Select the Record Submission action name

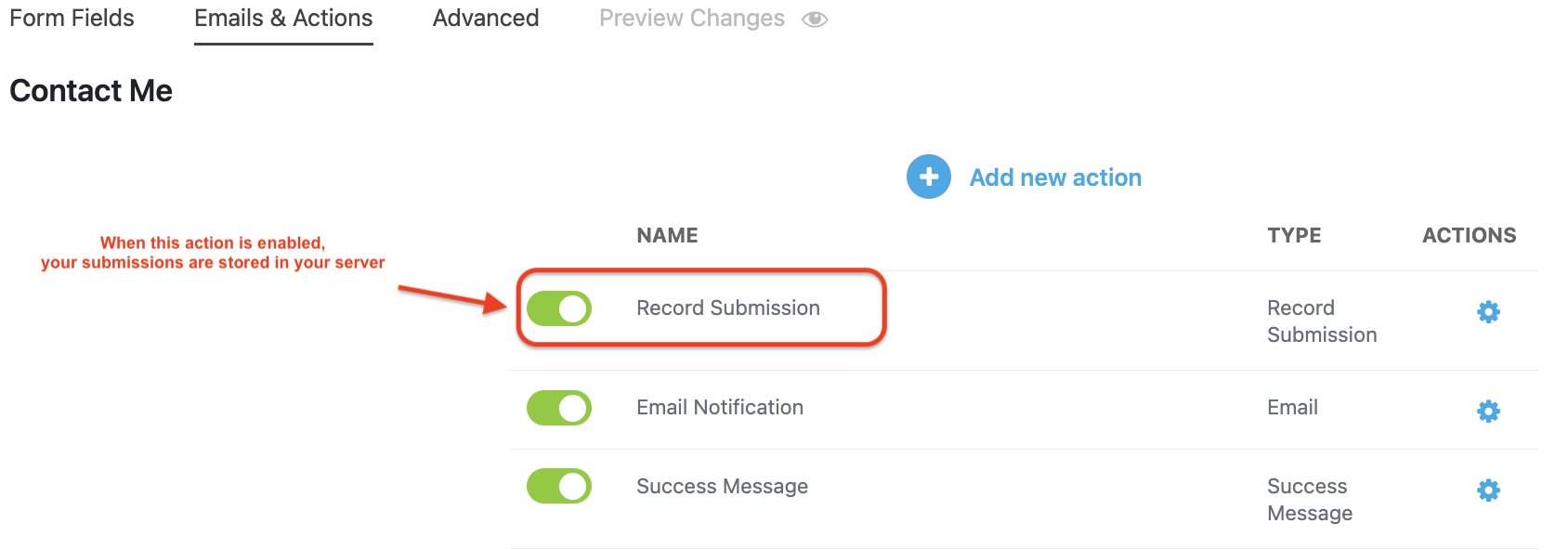pos(728,308)
